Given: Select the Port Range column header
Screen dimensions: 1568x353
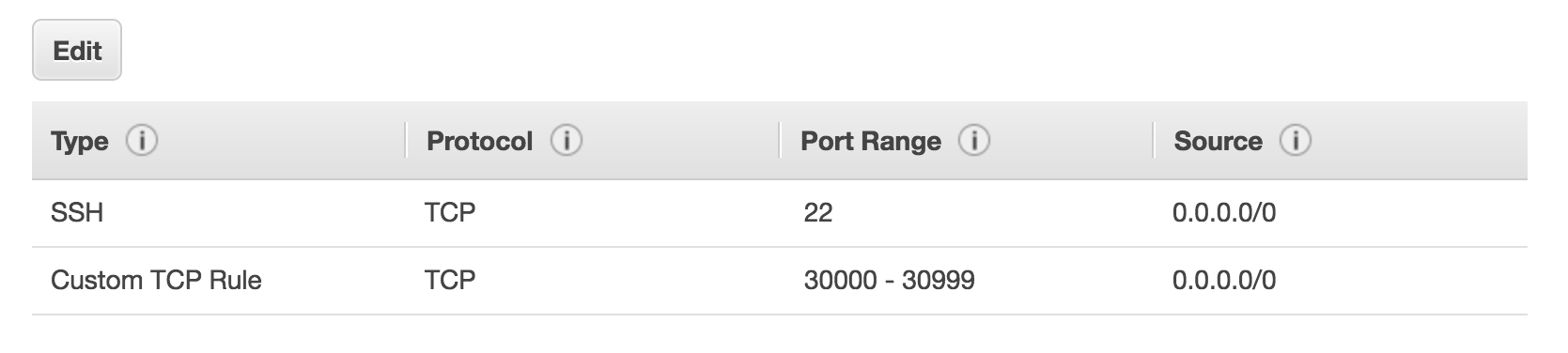Looking at the screenshot, I should (x=870, y=141).
